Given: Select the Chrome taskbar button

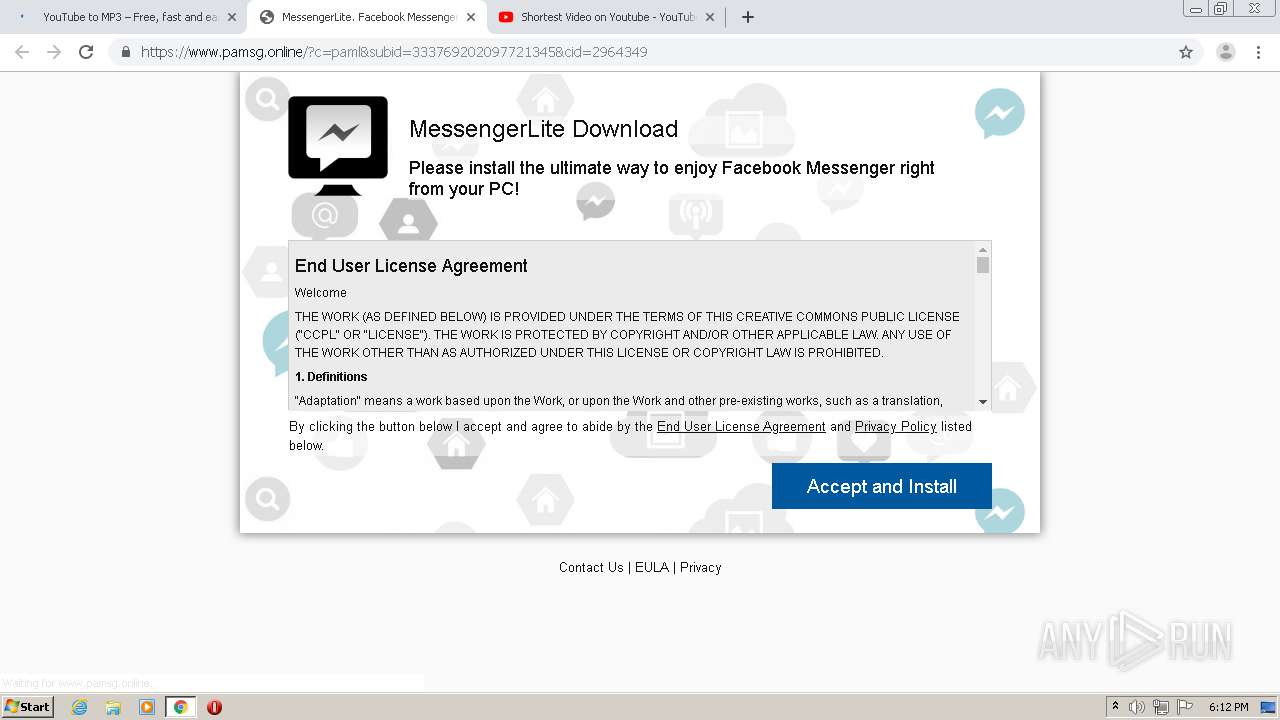Looking at the screenshot, I should coord(180,707).
